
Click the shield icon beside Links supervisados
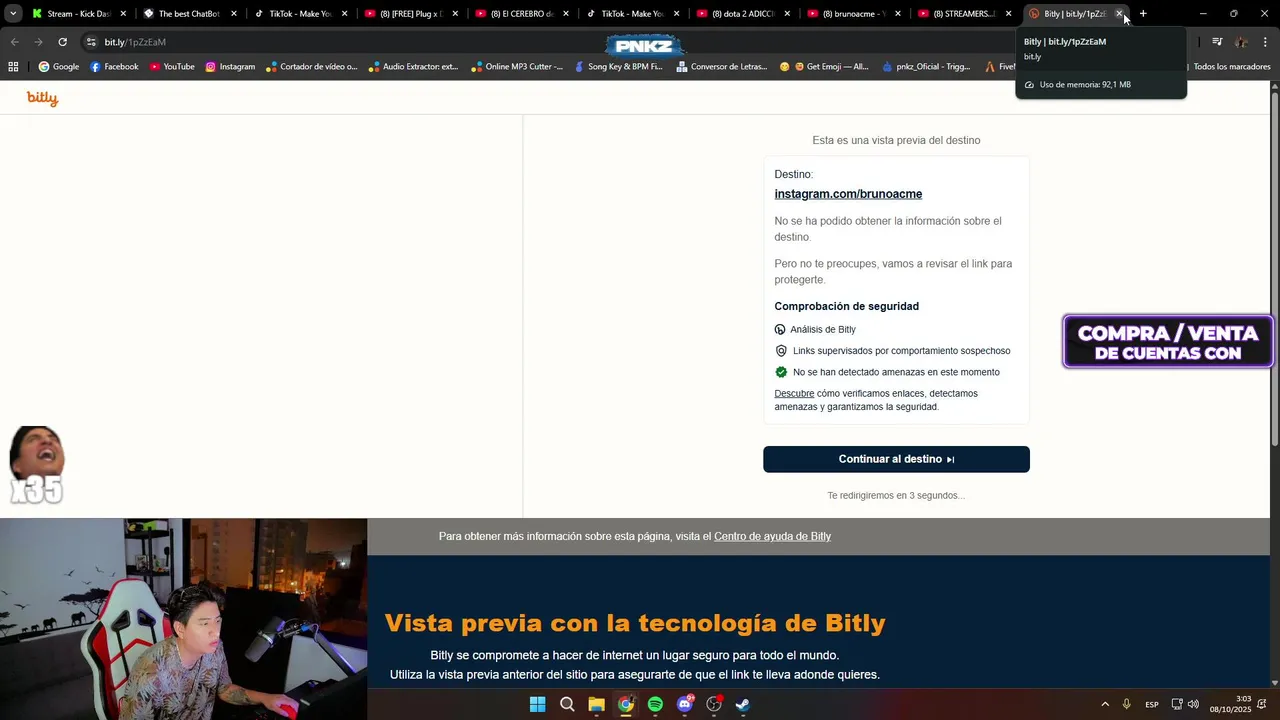[781, 351]
